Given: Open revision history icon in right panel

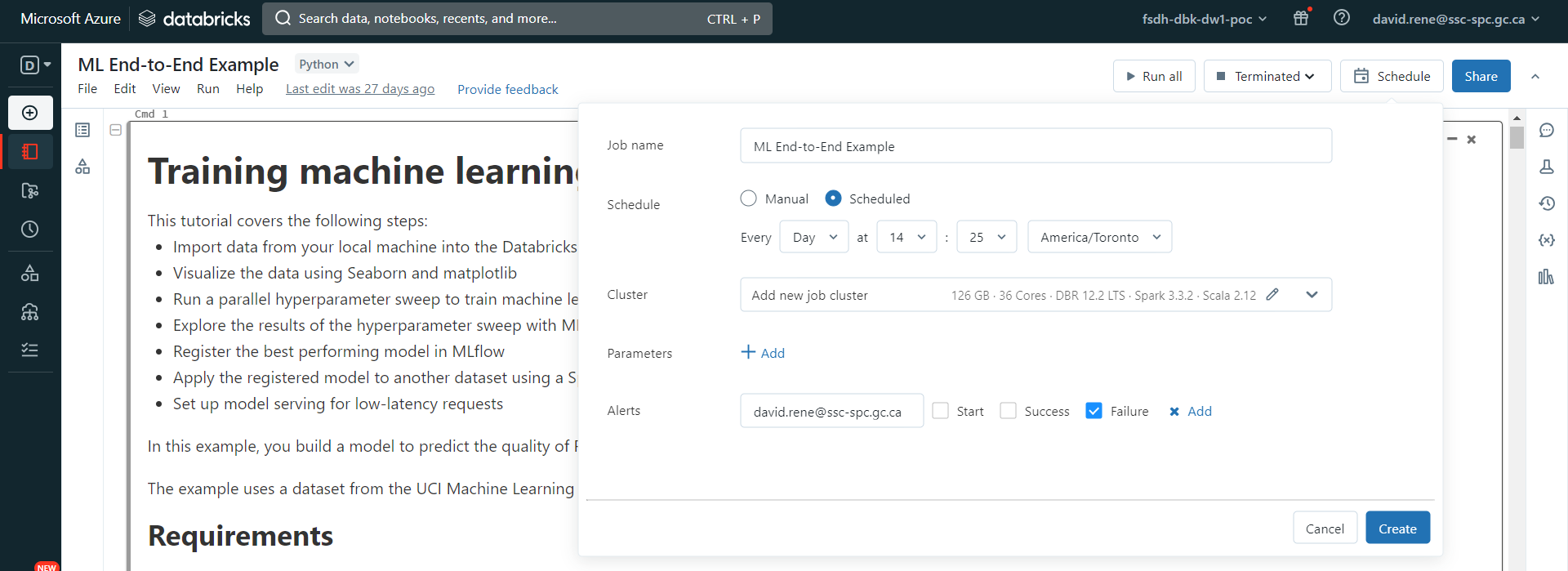Looking at the screenshot, I should [x=1546, y=203].
